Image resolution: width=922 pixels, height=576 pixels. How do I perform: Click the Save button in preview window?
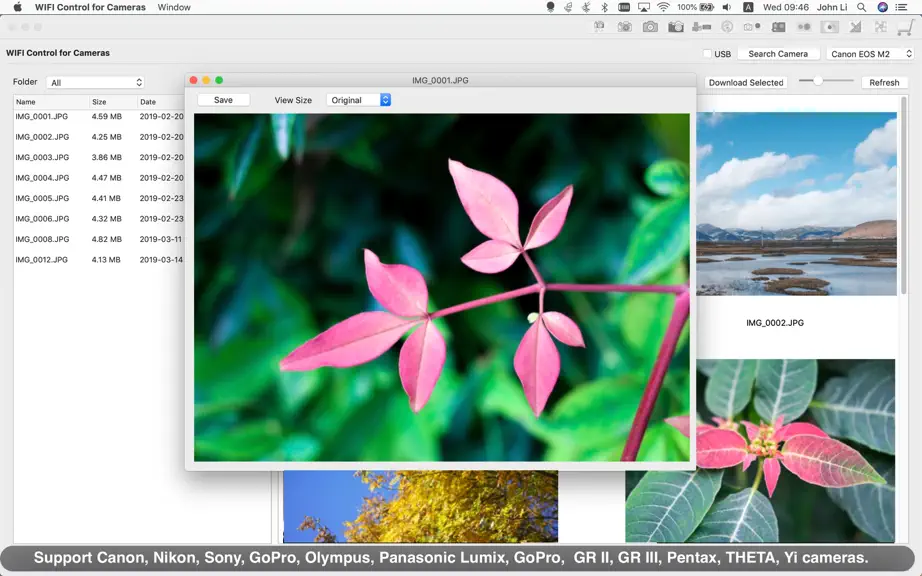pos(223,100)
